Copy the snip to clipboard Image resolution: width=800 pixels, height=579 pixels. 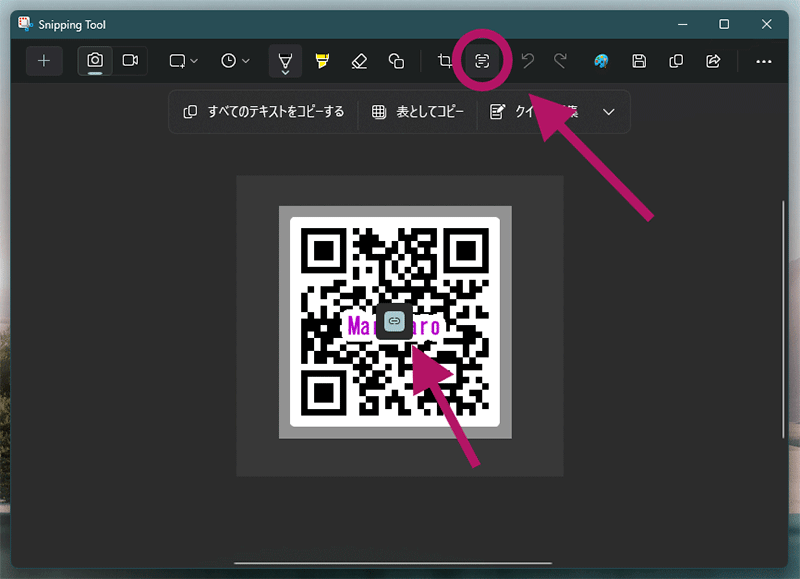coord(676,61)
